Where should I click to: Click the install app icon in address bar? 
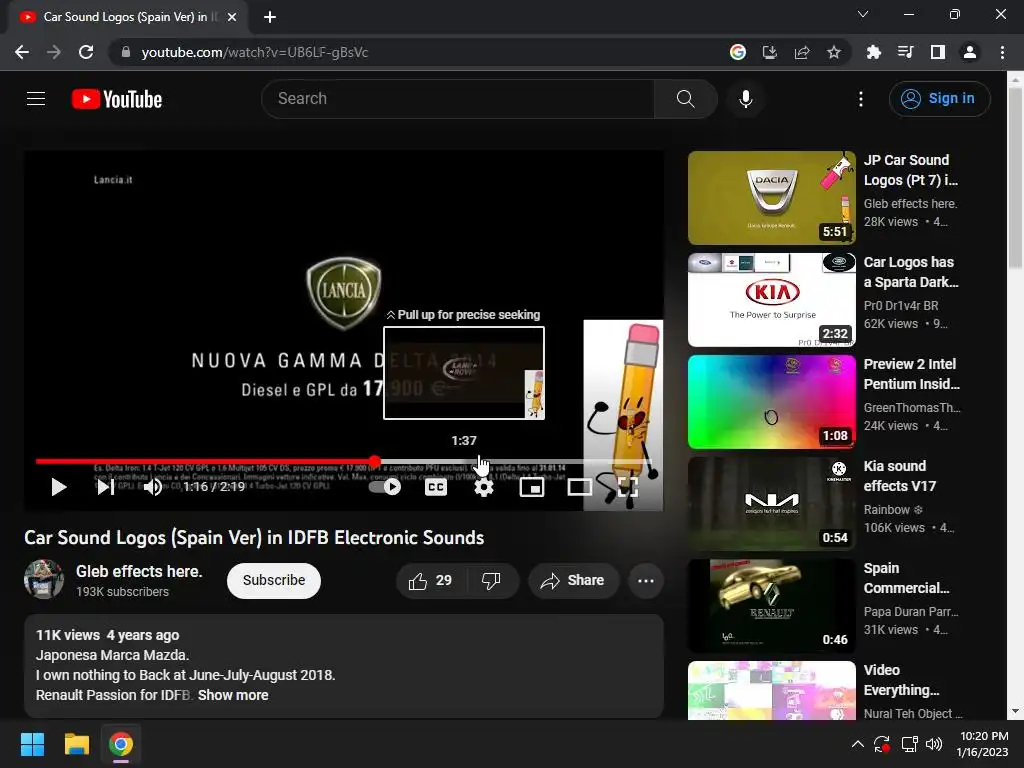(769, 52)
